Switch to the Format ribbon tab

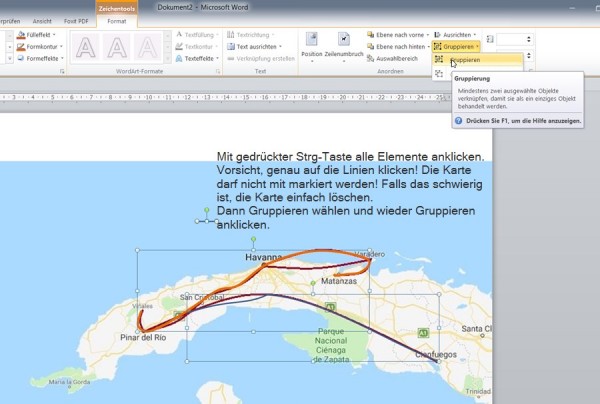pyautogui.click(x=117, y=21)
